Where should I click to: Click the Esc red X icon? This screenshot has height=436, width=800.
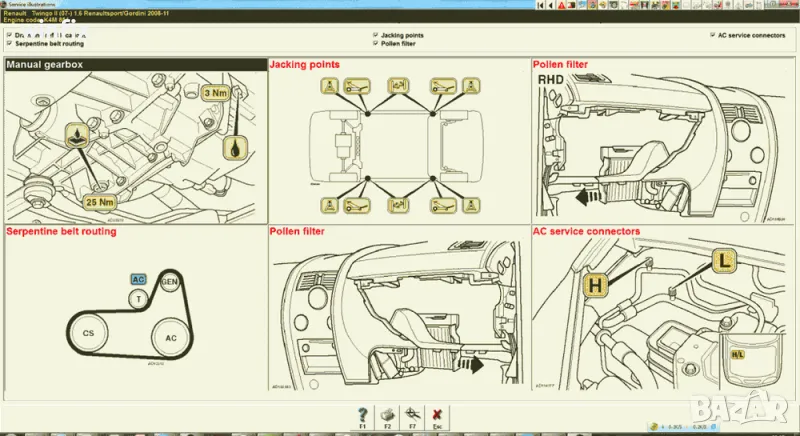(435, 414)
